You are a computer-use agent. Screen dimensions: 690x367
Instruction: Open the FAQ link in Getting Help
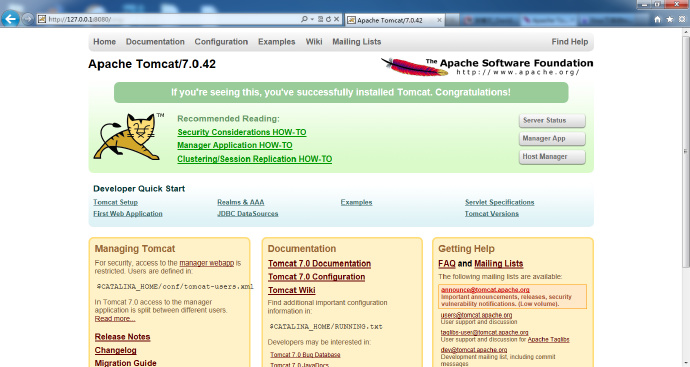click(447, 264)
